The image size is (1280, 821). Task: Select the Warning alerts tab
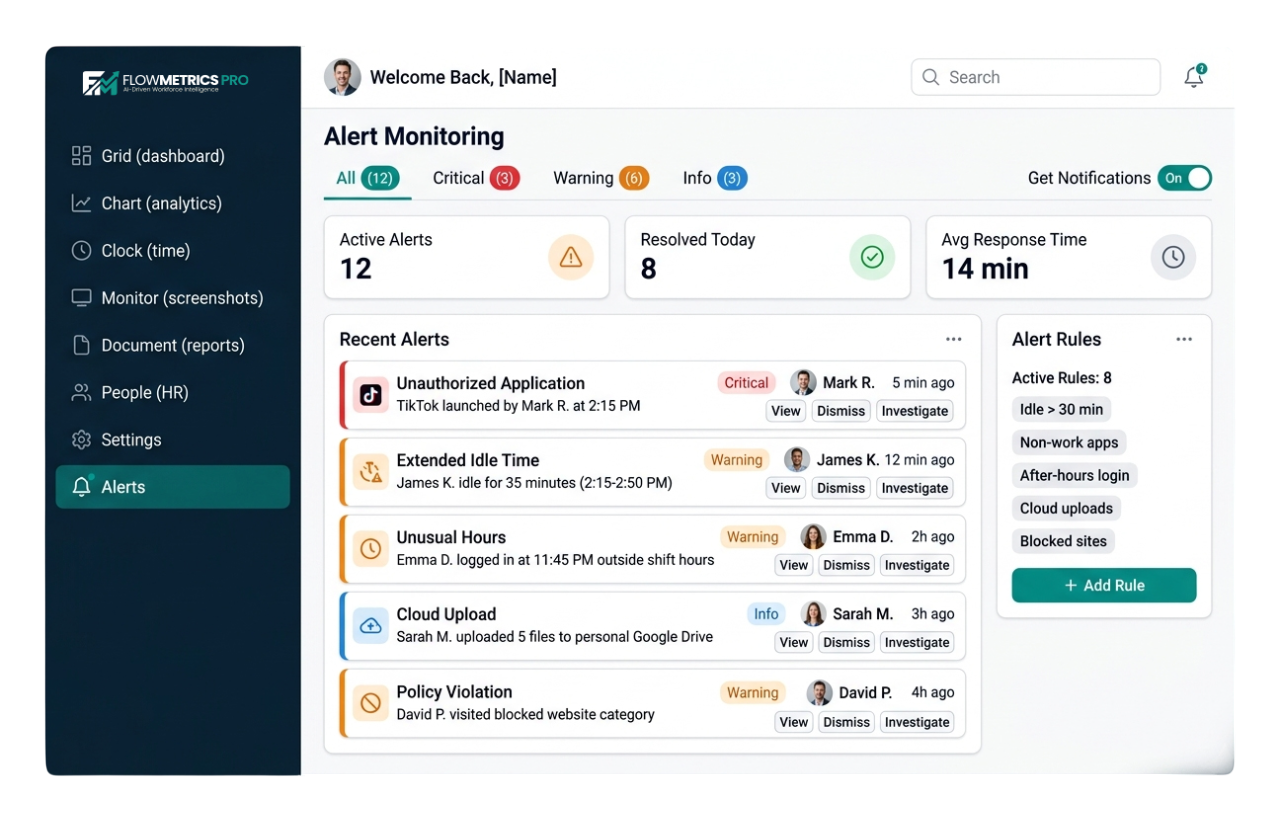coord(600,178)
